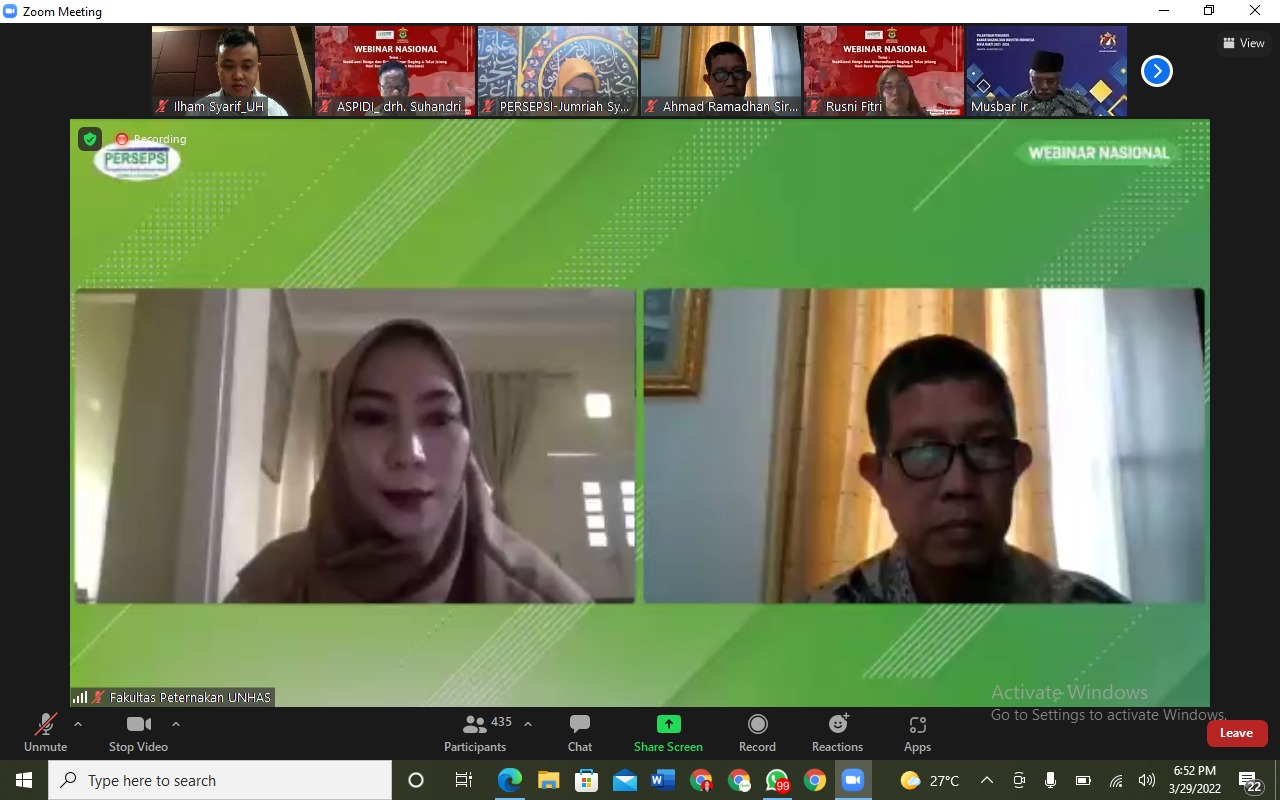Open the notification center with 22 badge
Viewport: 1280px width, 800px height.
point(1250,780)
